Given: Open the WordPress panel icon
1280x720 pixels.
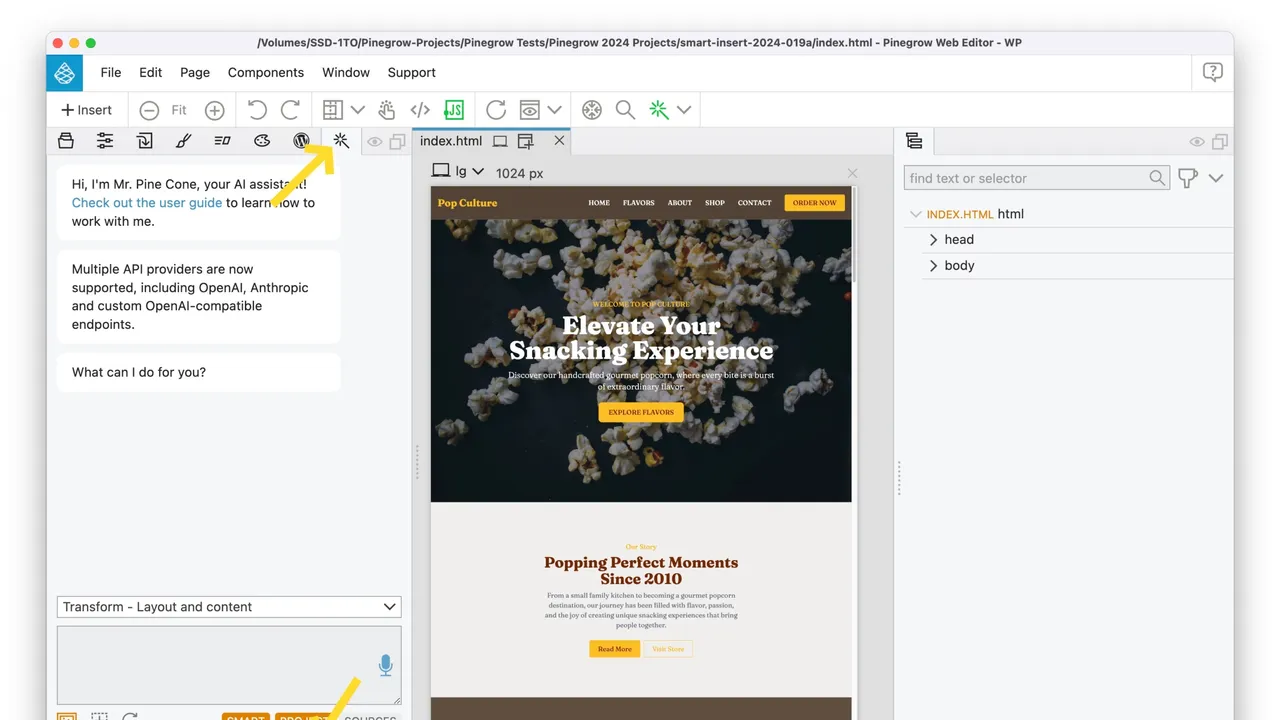Looking at the screenshot, I should point(301,141).
